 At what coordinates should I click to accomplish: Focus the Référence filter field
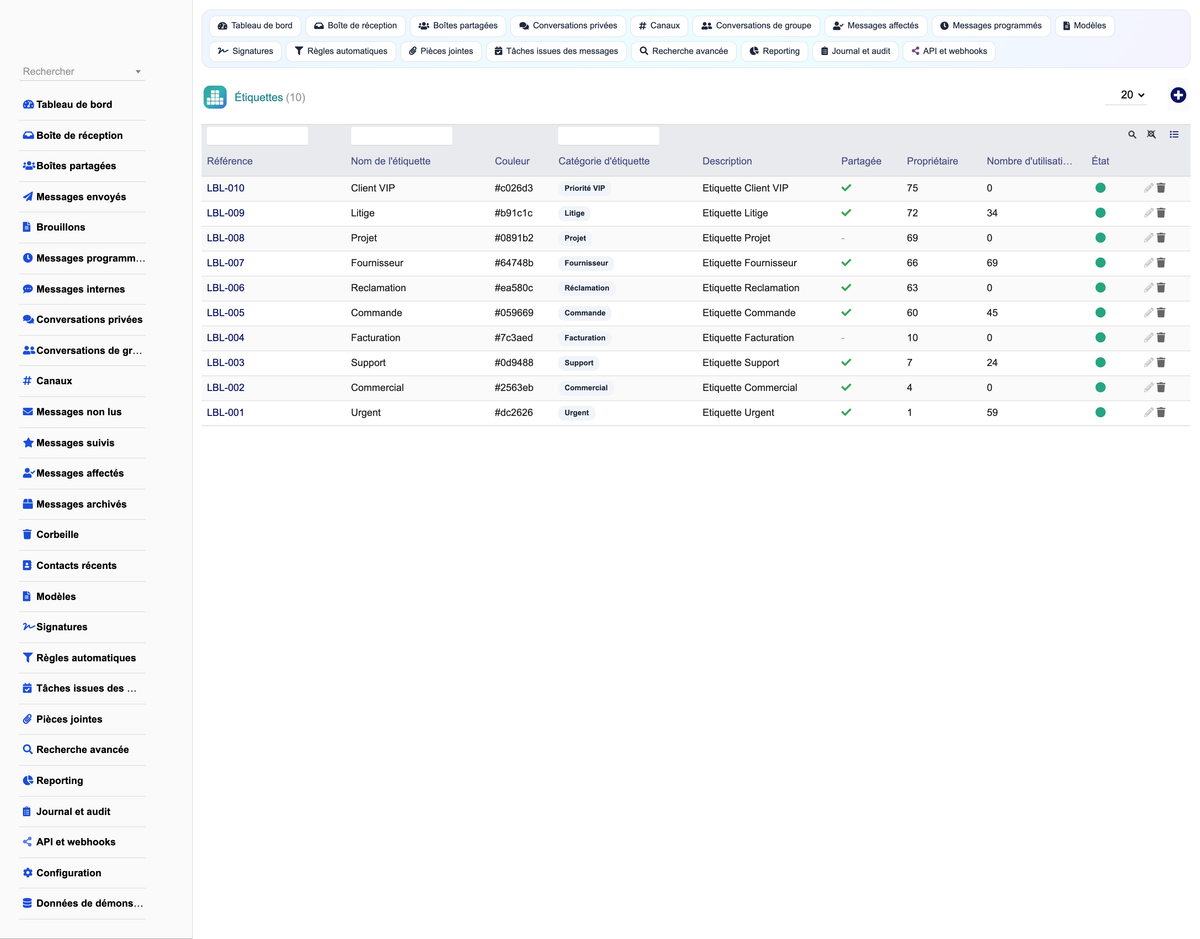click(x=257, y=135)
